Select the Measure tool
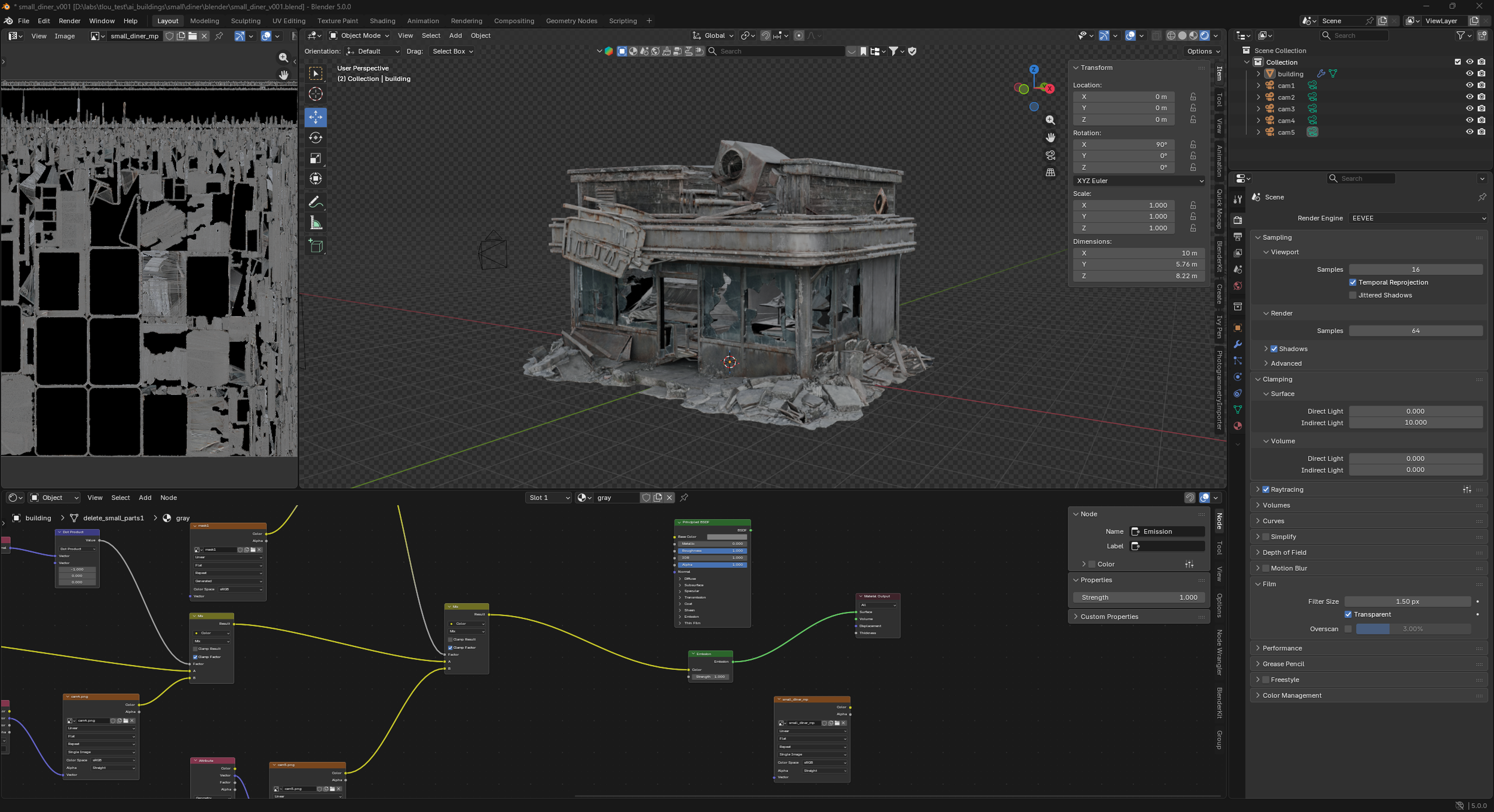Viewport: 1494px width, 812px height. 316,223
